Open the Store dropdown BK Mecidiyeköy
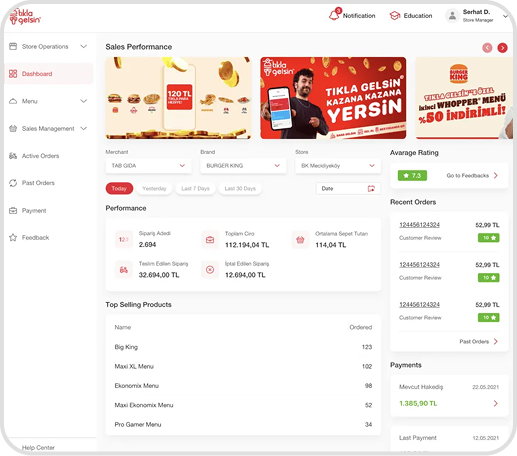517x456 pixels. [338, 166]
